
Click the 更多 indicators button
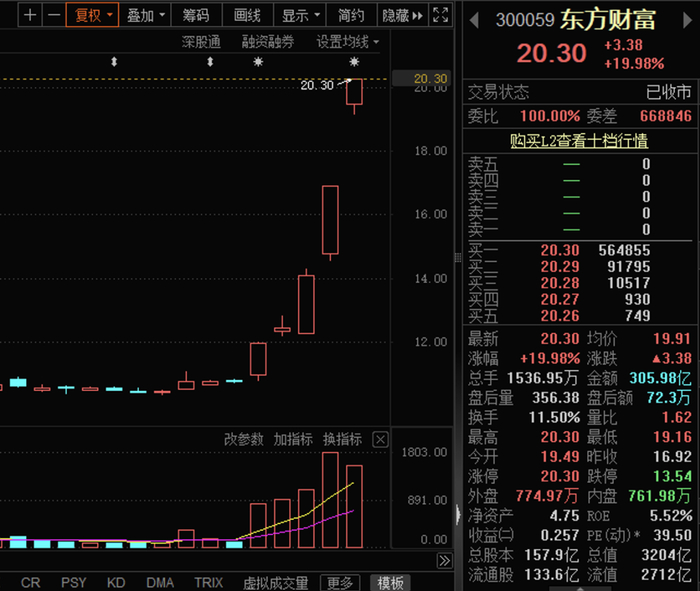point(340,583)
